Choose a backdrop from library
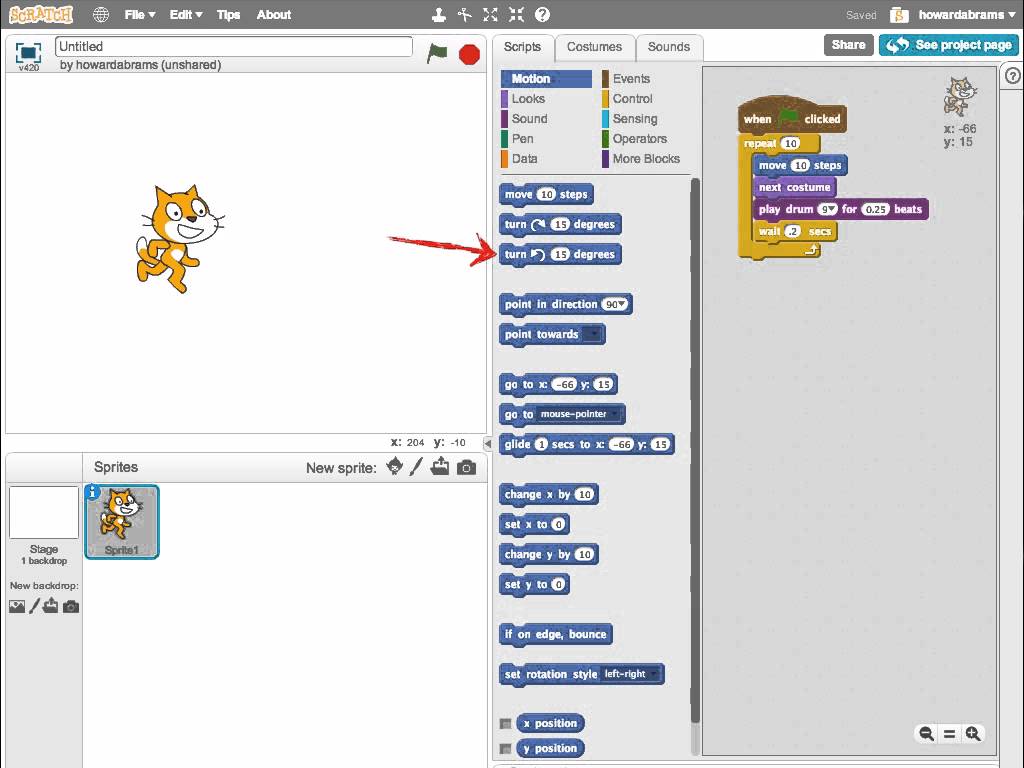This screenshot has height=768, width=1024. click(17, 607)
